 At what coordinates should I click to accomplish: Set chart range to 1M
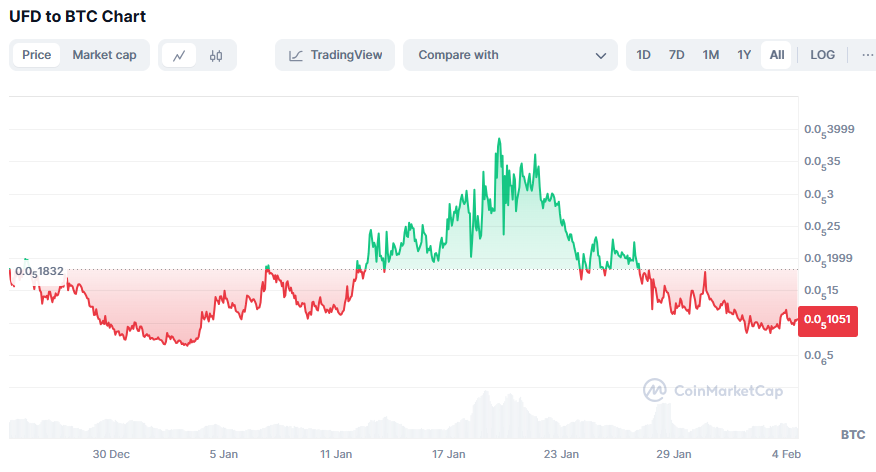711,55
